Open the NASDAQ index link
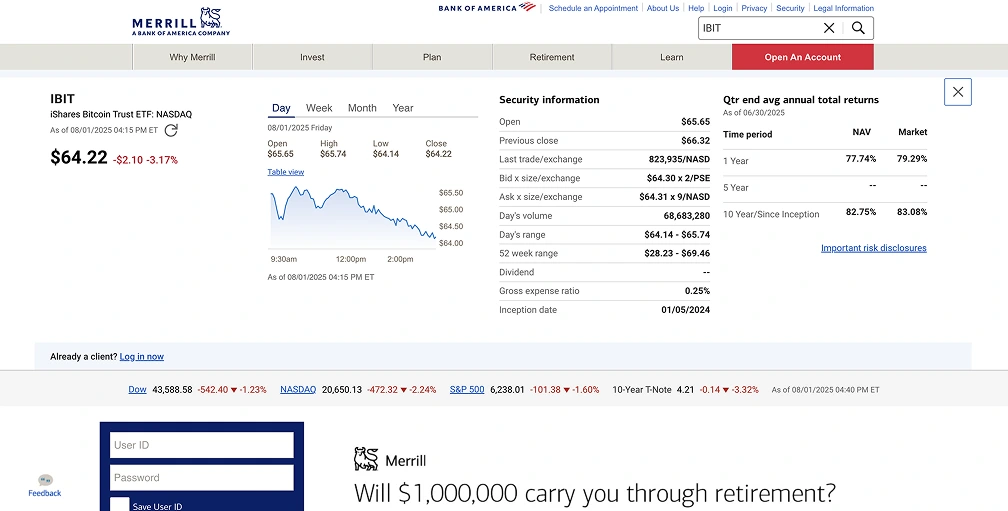 (x=298, y=390)
